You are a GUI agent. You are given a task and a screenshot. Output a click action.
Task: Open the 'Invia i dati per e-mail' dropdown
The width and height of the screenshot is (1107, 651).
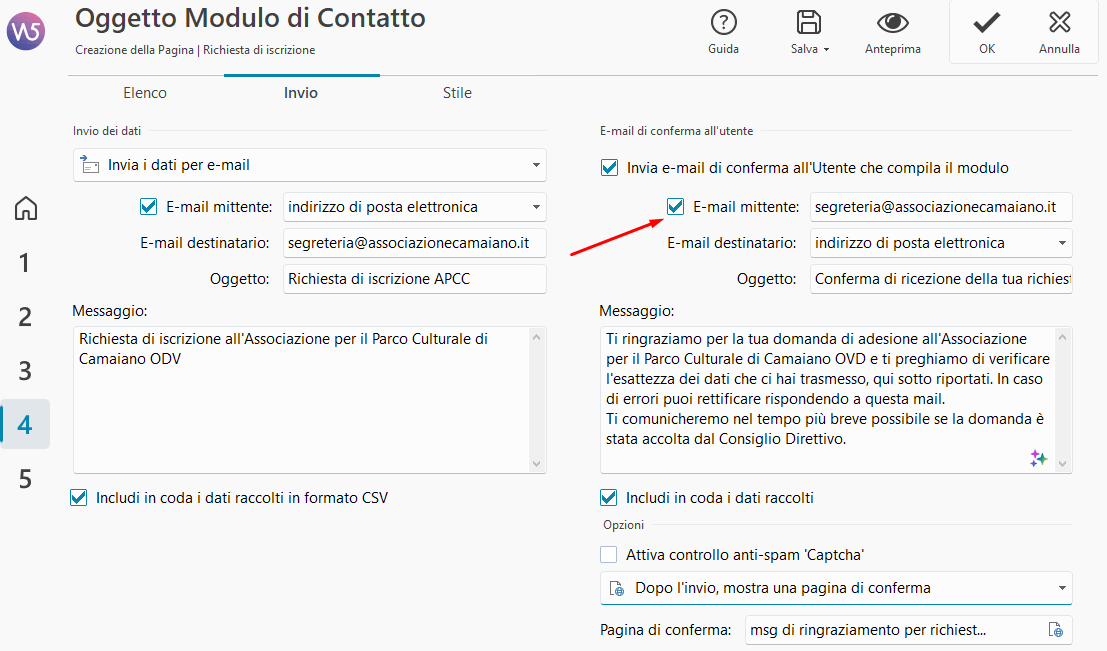pyautogui.click(x=310, y=165)
